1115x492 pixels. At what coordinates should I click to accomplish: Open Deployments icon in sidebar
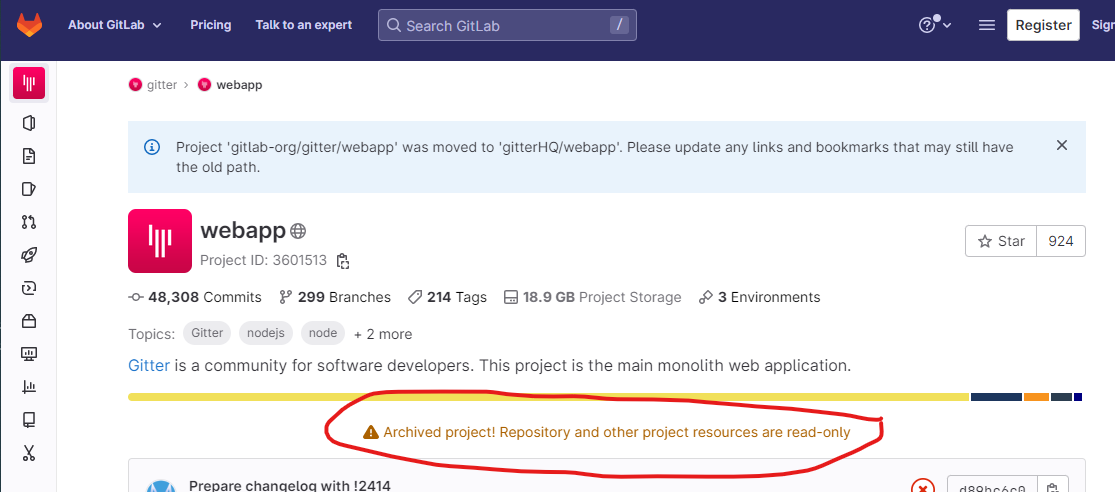[x=29, y=288]
